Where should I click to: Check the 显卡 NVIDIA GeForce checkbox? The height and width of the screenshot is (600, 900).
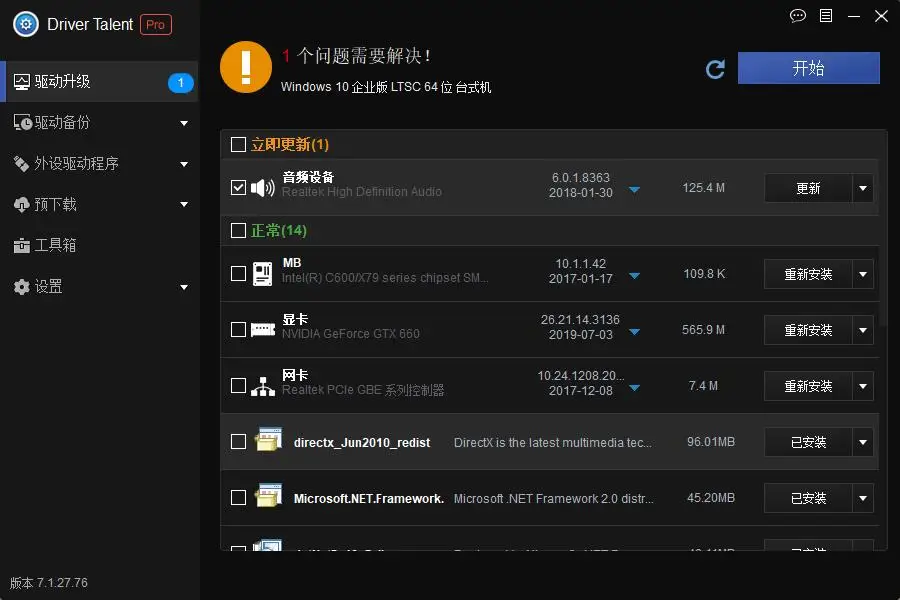point(238,330)
